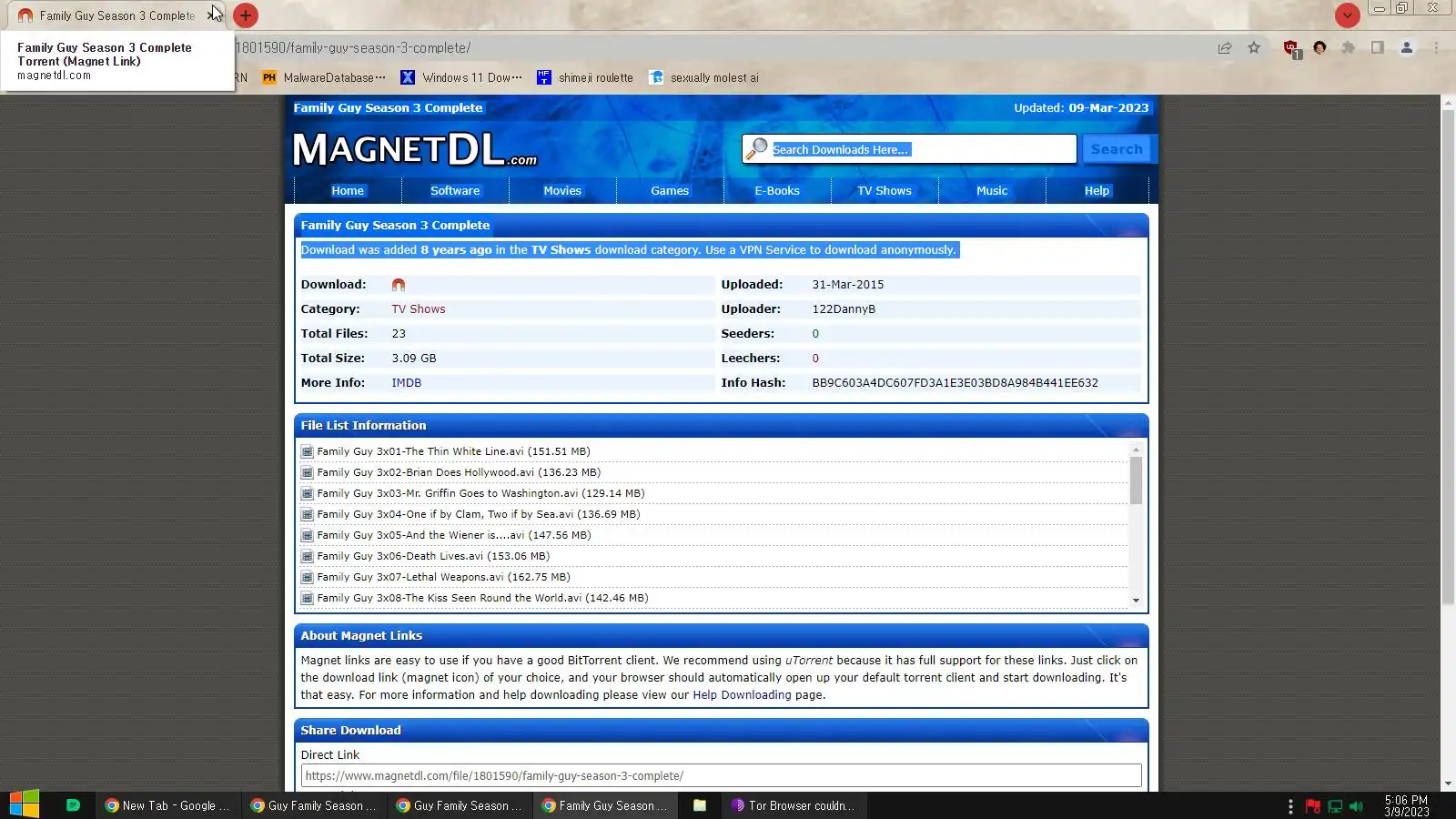Click the file icon for 3x06-Death Lives
Viewport: 1456px width, 819px height.
(308, 556)
